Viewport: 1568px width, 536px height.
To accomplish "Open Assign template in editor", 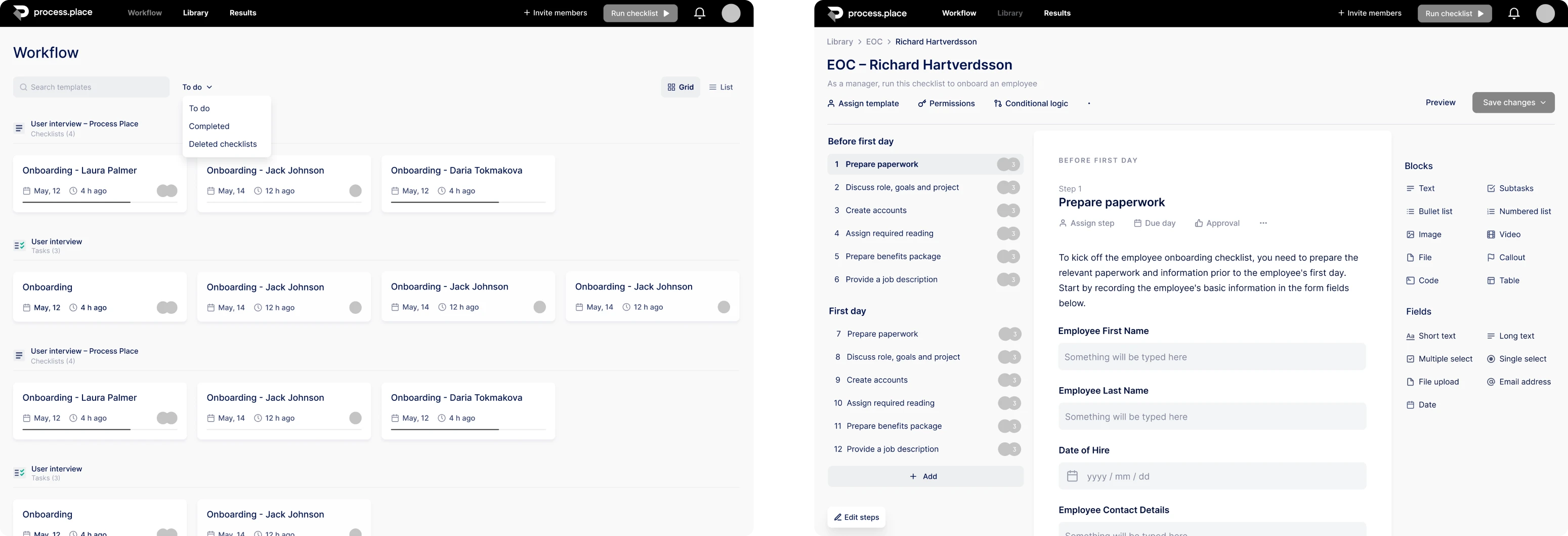I will tap(863, 104).
